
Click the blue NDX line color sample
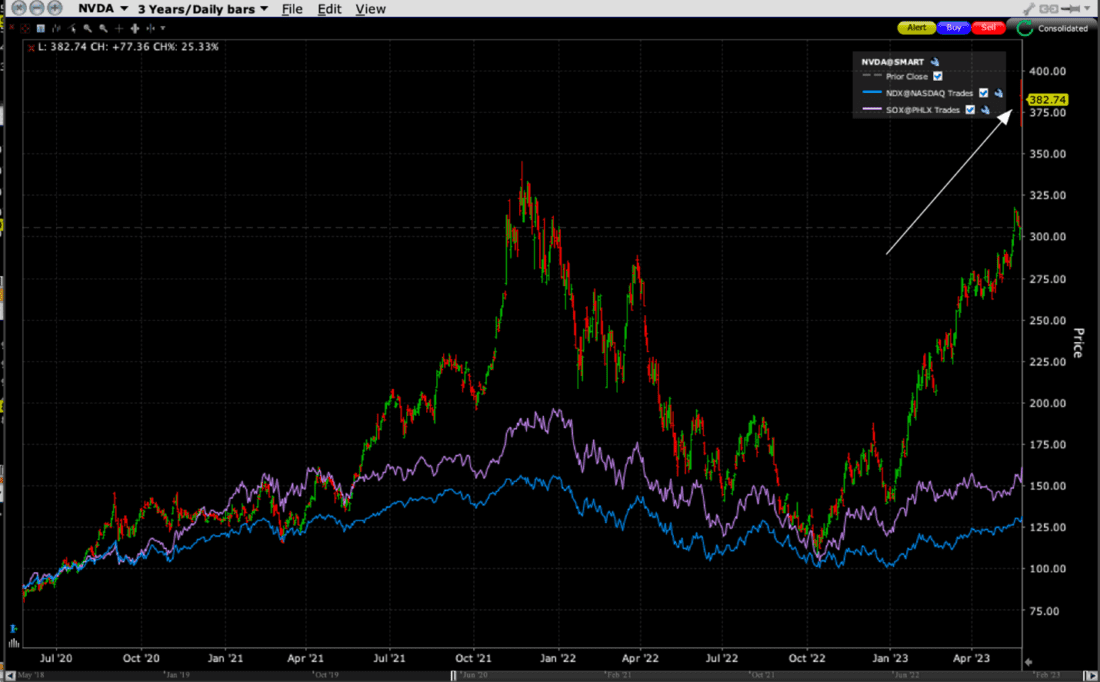click(x=872, y=92)
